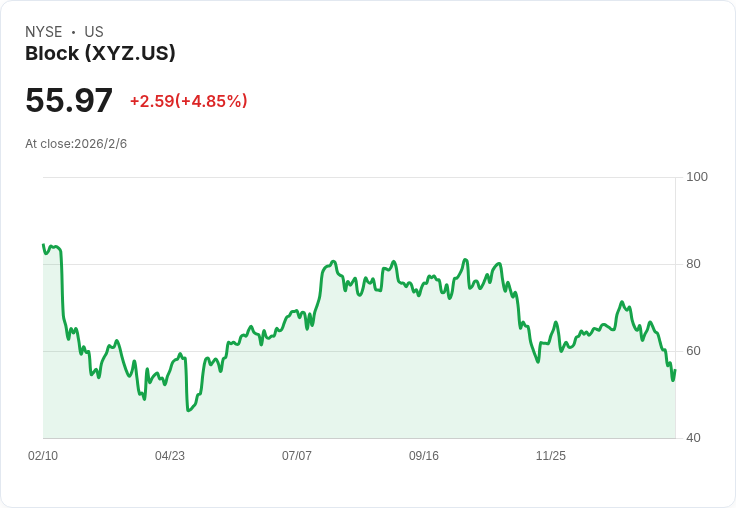736x508 pixels.
Task: Click the At close:2026/2/6 timestamp
Action: (76, 144)
